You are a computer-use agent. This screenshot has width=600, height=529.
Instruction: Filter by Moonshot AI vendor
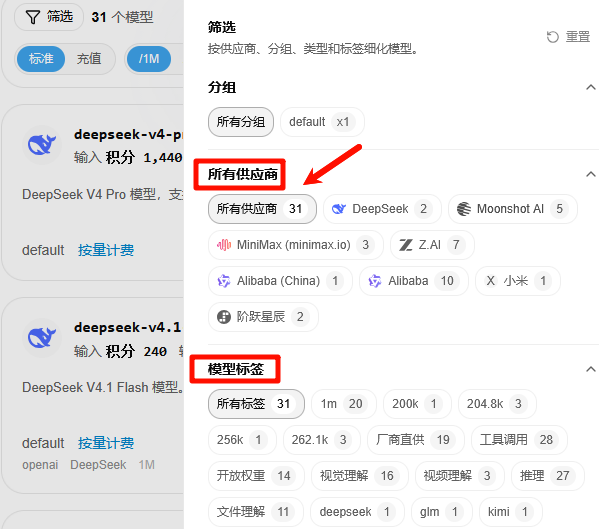tap(513, 209)
